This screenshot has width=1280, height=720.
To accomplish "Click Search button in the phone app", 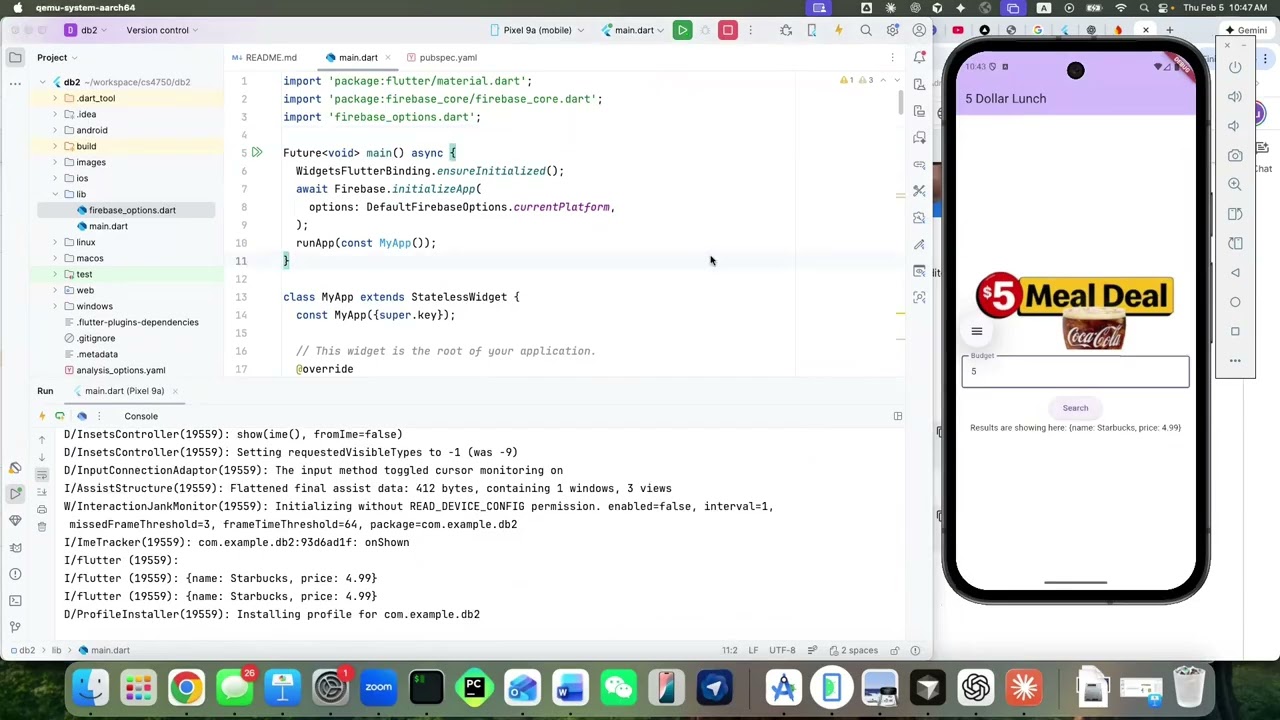I will tap(1075, 408).
